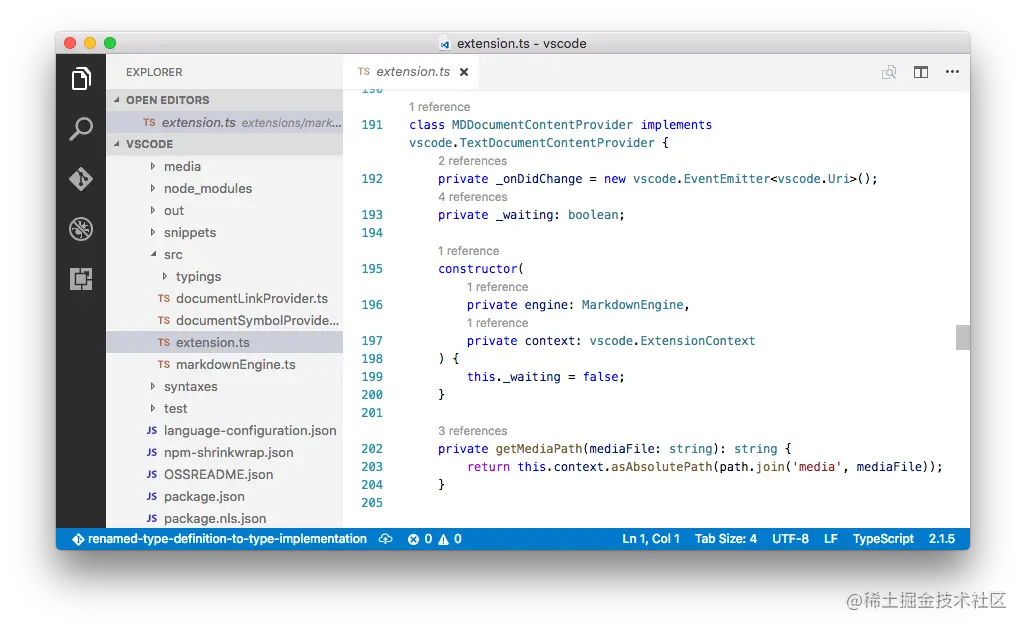Click line number 195 in gutter
1026x630 pixels.
372,269
